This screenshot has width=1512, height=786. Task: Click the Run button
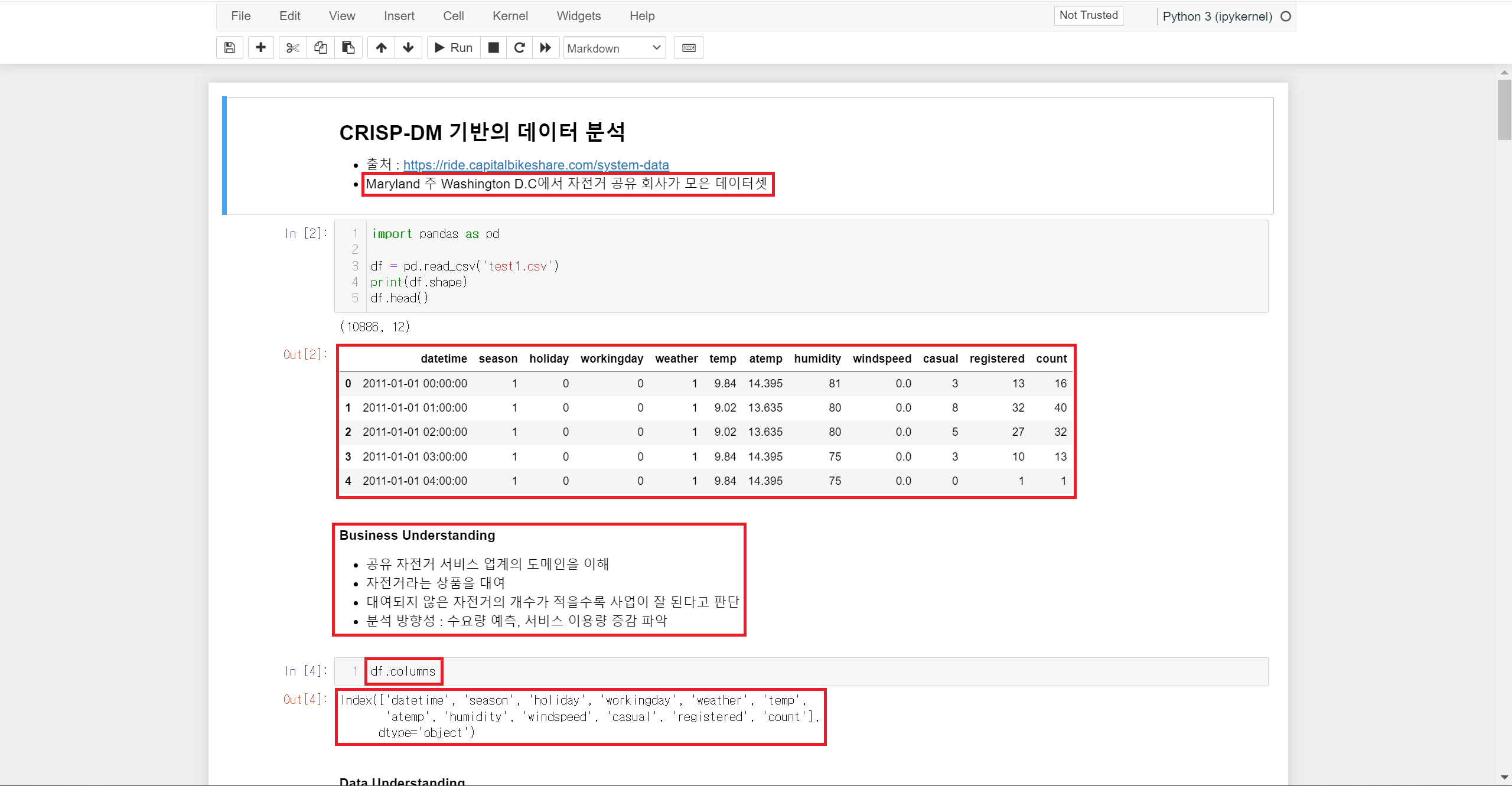(454, 48)
